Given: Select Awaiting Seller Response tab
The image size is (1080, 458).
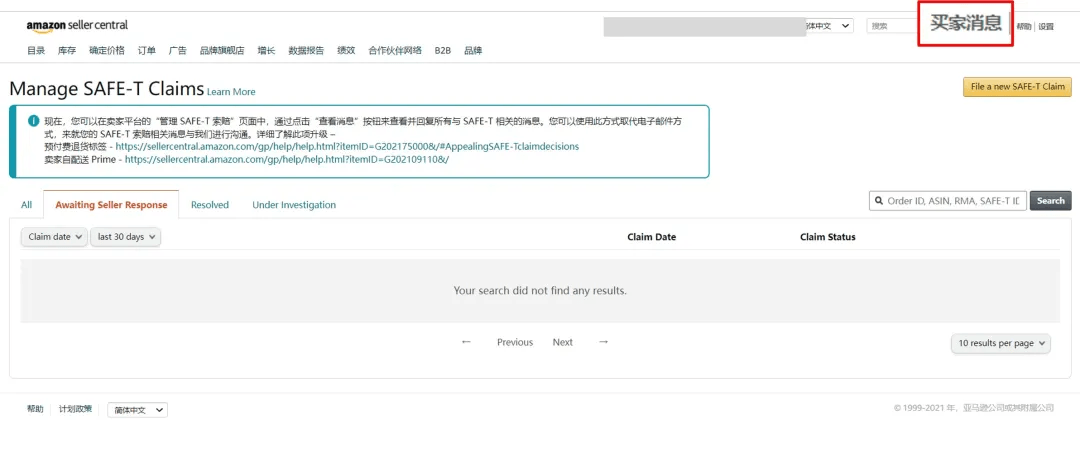Looking at the screenshot, I should (x=111, y=205).
